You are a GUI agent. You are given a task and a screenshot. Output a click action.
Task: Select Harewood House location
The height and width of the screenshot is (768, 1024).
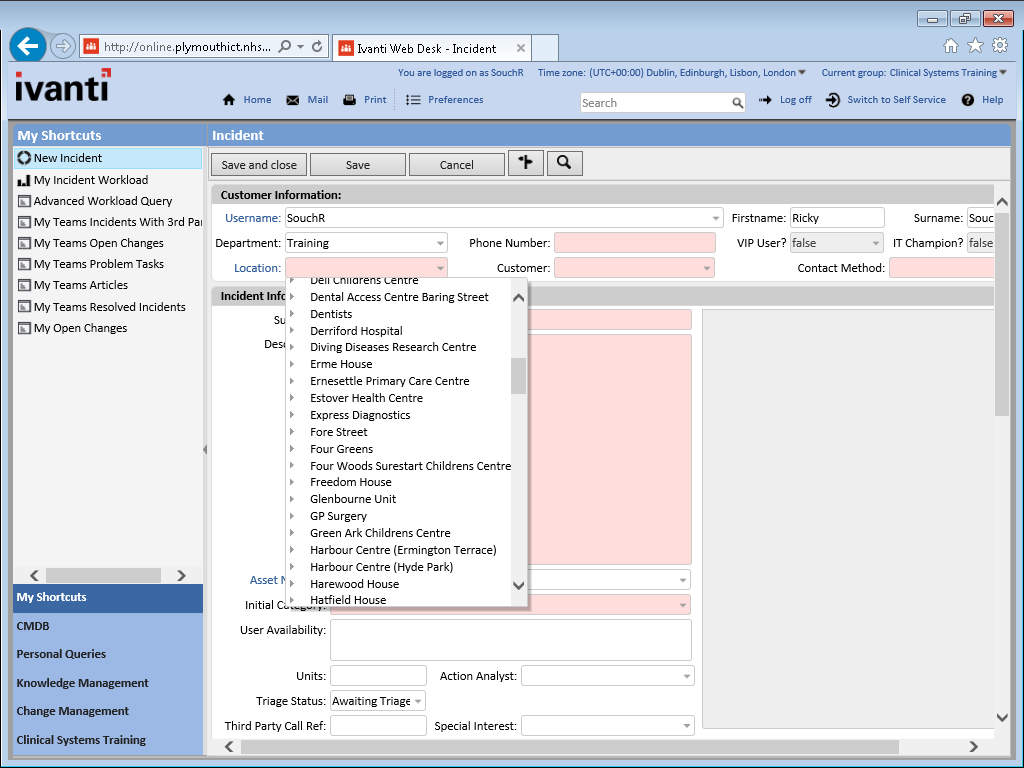[355, 584]
